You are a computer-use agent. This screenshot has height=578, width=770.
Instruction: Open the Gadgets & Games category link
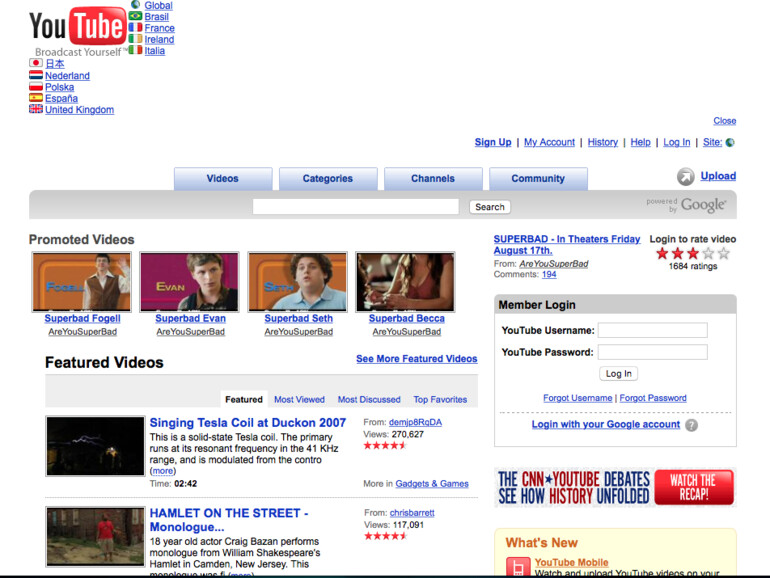[x=432, y=484]
